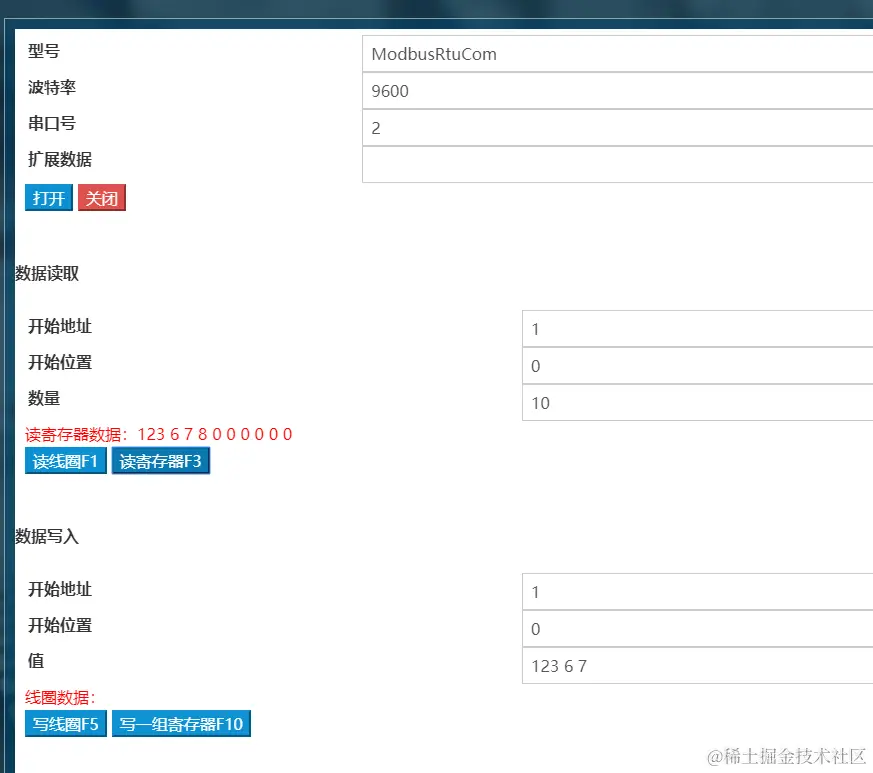Click the 数据读取 section heading

(x=47, y=273)
